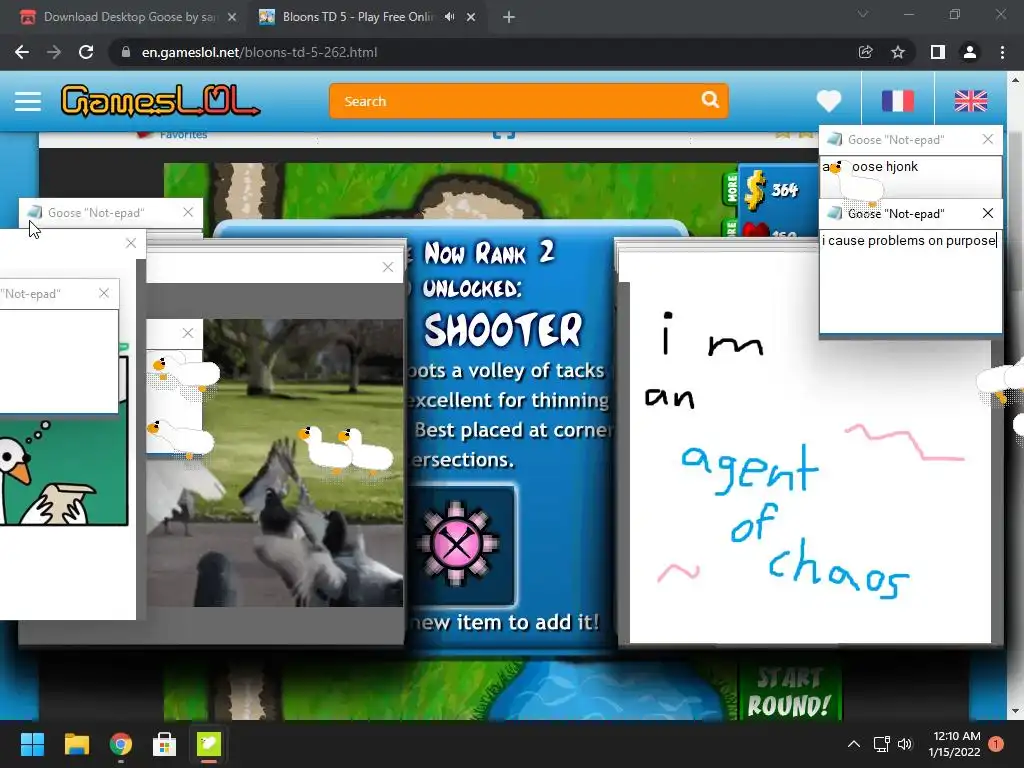Click the Favorites link under header
The height and width of the screenshot is (768, 1024).
tap(183, 135)
